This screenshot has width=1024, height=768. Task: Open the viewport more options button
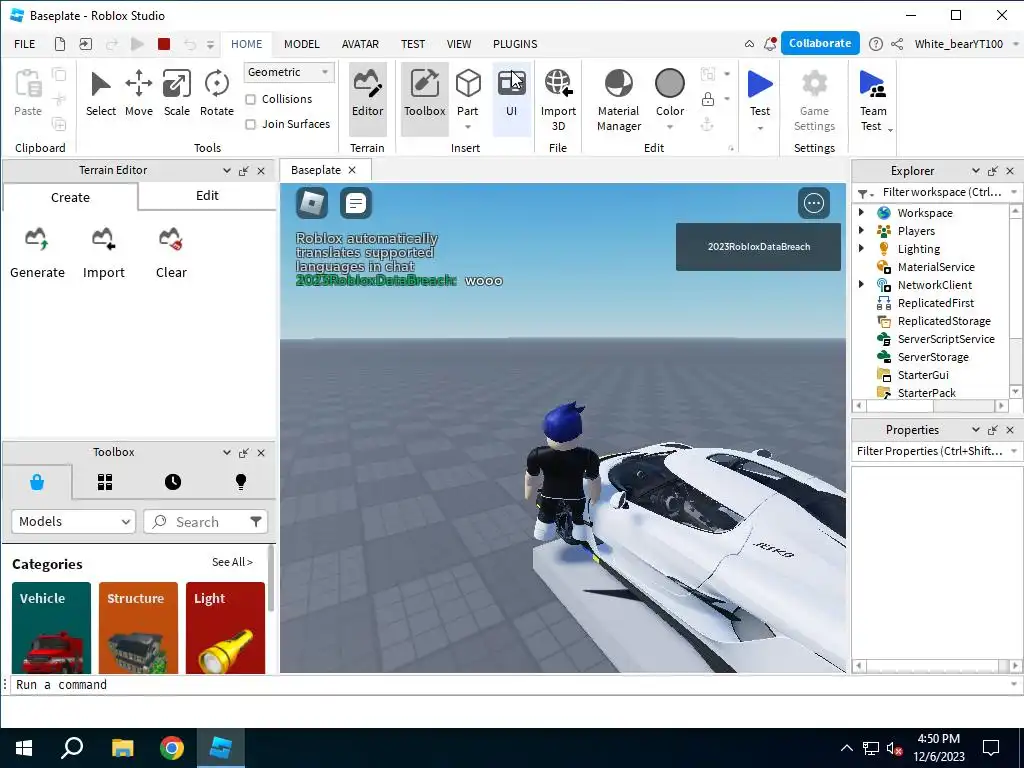(x=814, y=203)
